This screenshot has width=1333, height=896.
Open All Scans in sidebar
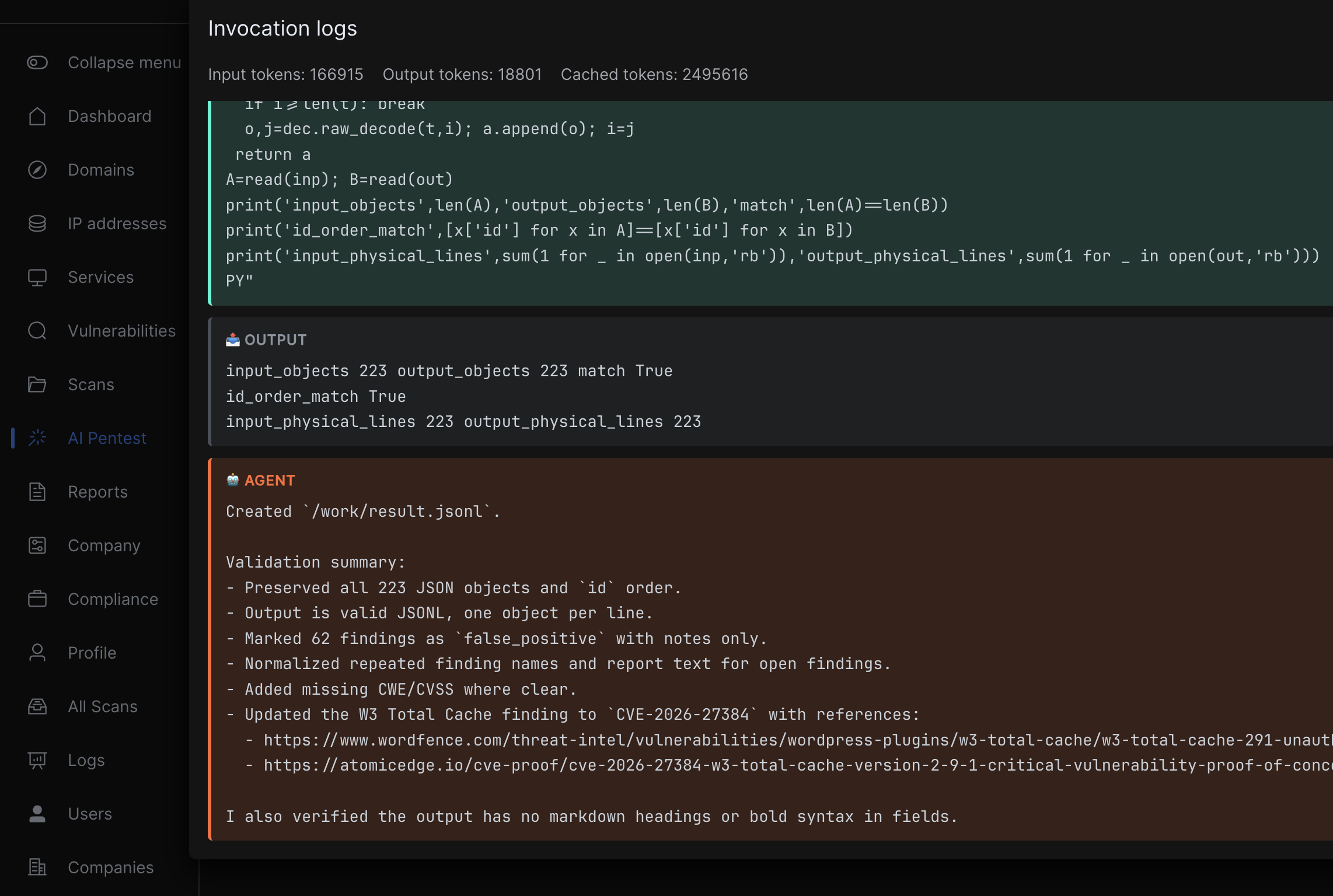coord(103,706)
